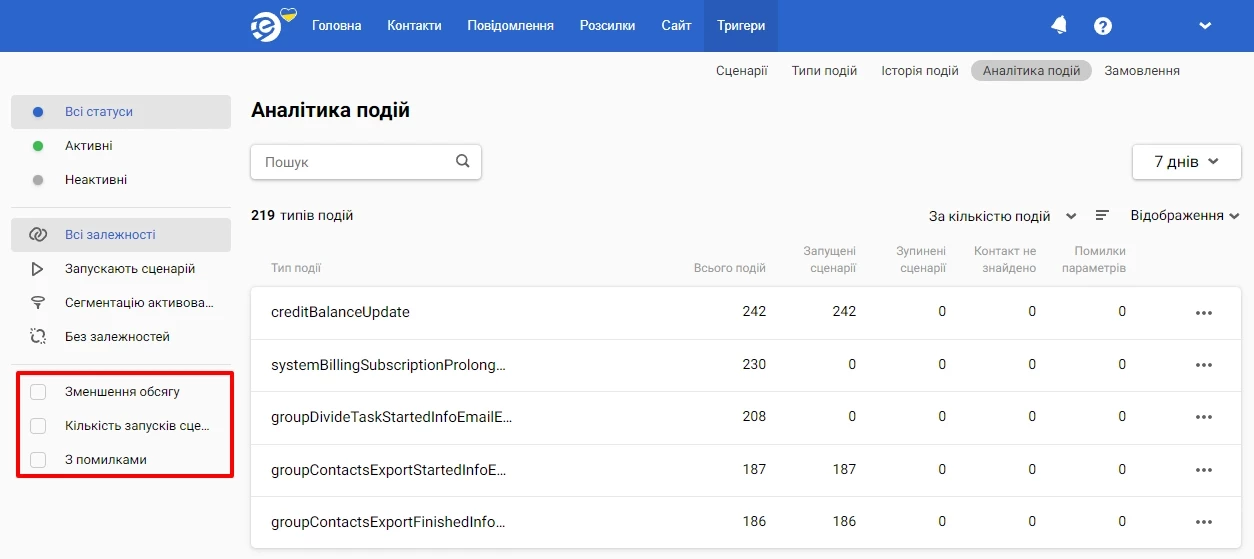Open the creditBalanceUpdate row options menu
This screenshot has height=559, width=1254.
point(1204,312)
